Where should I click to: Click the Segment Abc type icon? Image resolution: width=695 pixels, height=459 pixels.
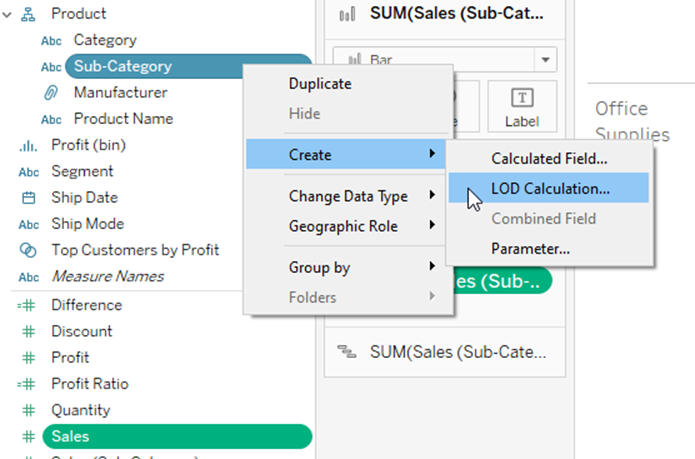(x=29, y=172)
